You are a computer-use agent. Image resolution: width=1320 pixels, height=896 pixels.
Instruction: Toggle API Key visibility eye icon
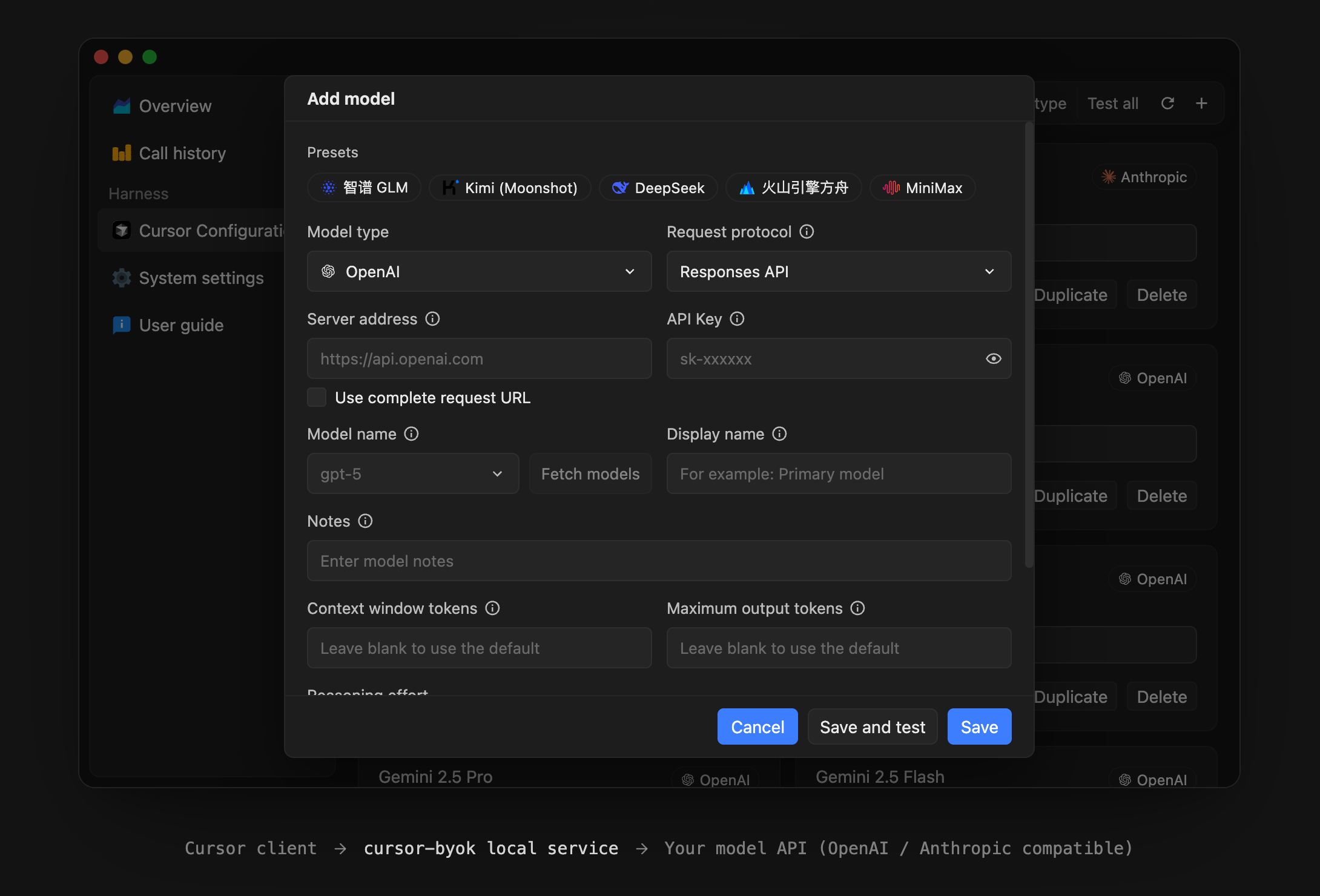993,358
